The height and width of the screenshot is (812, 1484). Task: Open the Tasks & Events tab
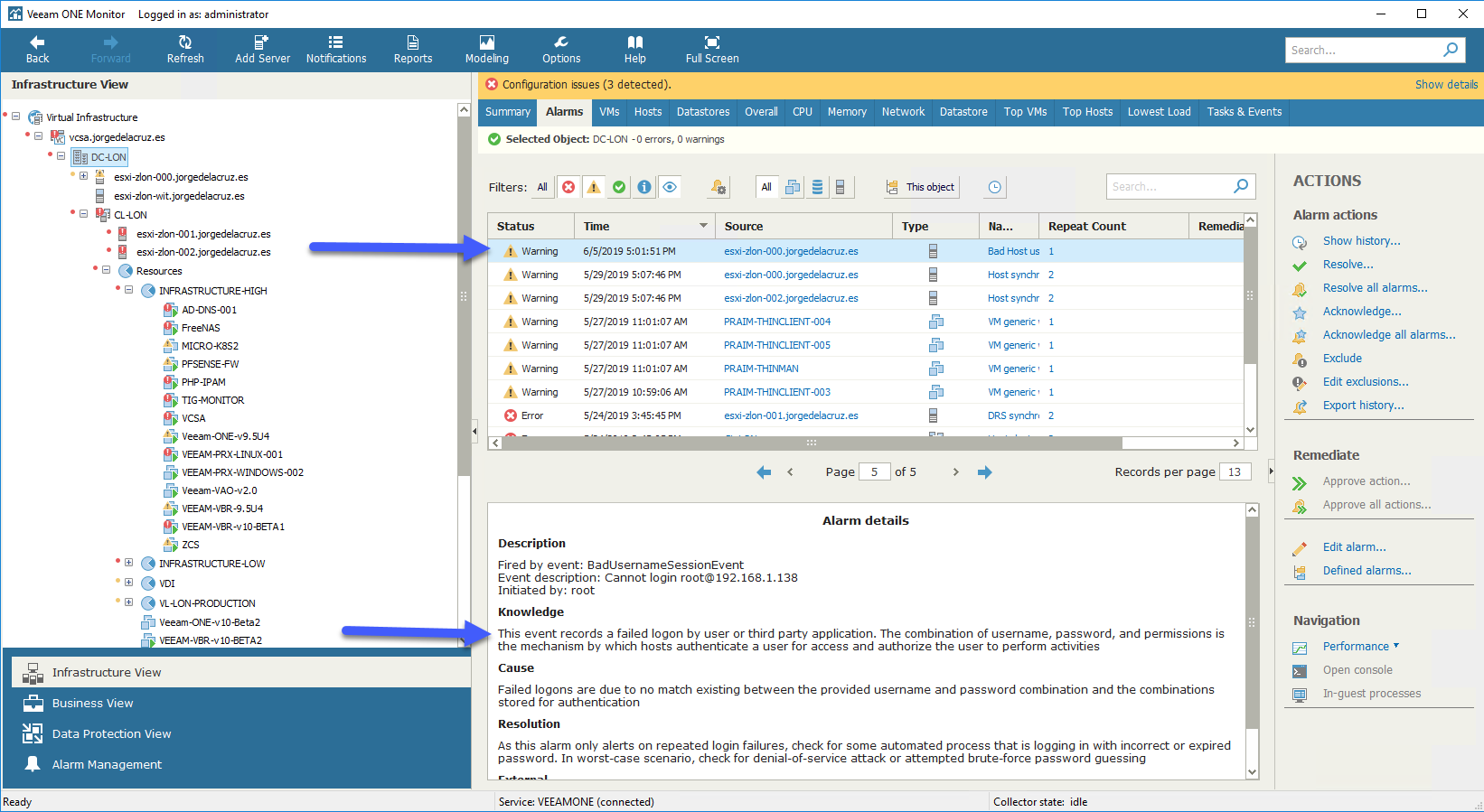(1244, 112)
